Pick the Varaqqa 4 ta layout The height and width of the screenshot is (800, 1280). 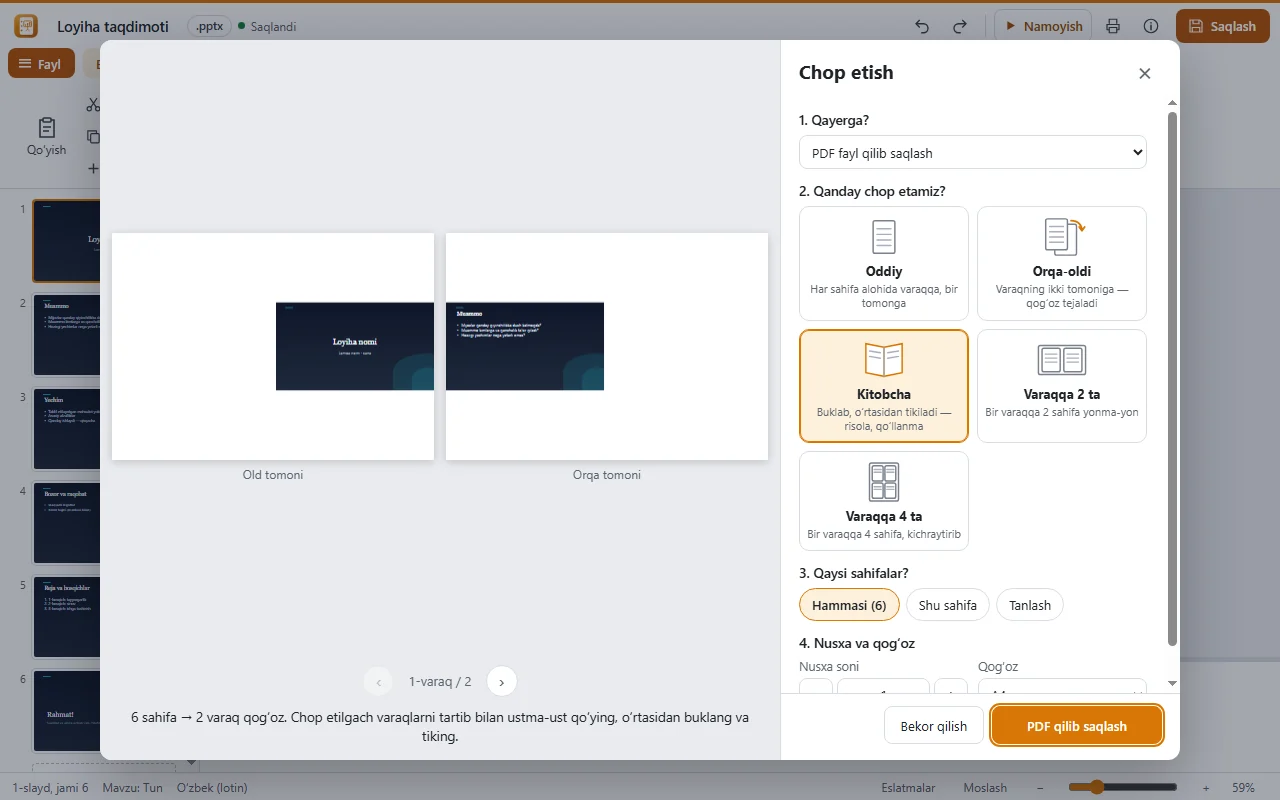click(884, 501)
